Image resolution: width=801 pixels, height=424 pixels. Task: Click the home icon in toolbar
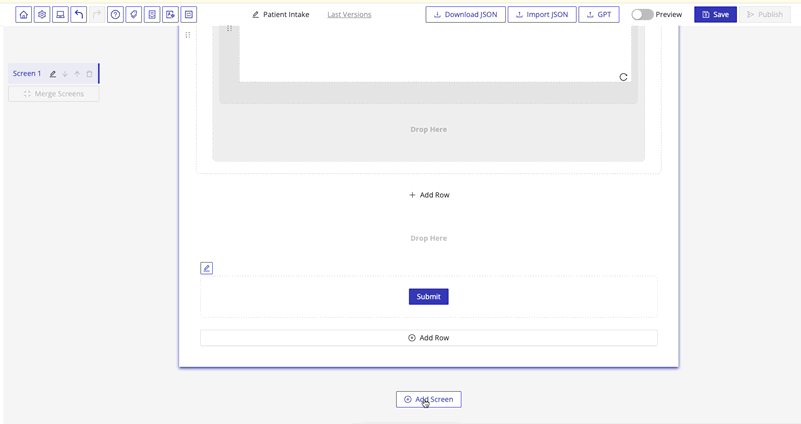(x=24, y=15)
